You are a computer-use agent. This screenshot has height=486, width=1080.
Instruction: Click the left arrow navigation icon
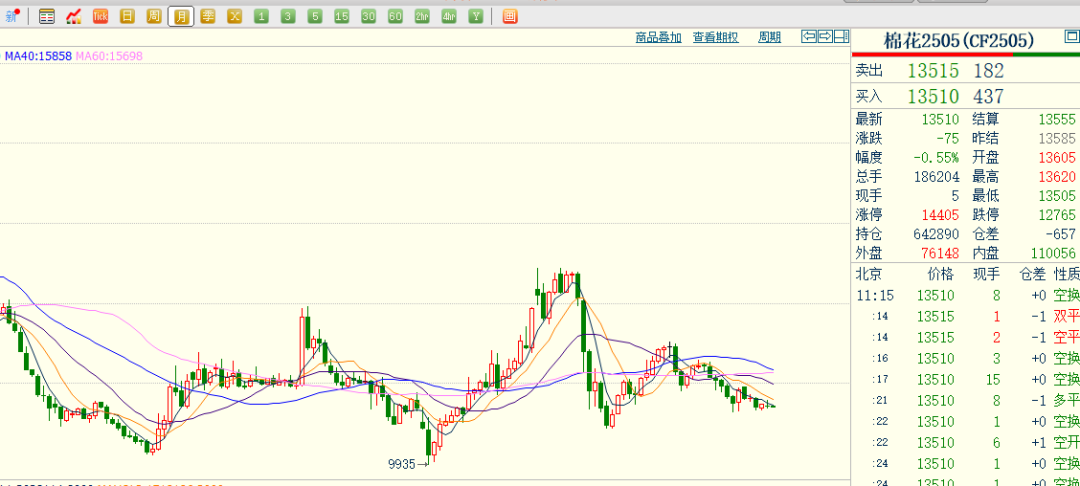tap(809, 37)
